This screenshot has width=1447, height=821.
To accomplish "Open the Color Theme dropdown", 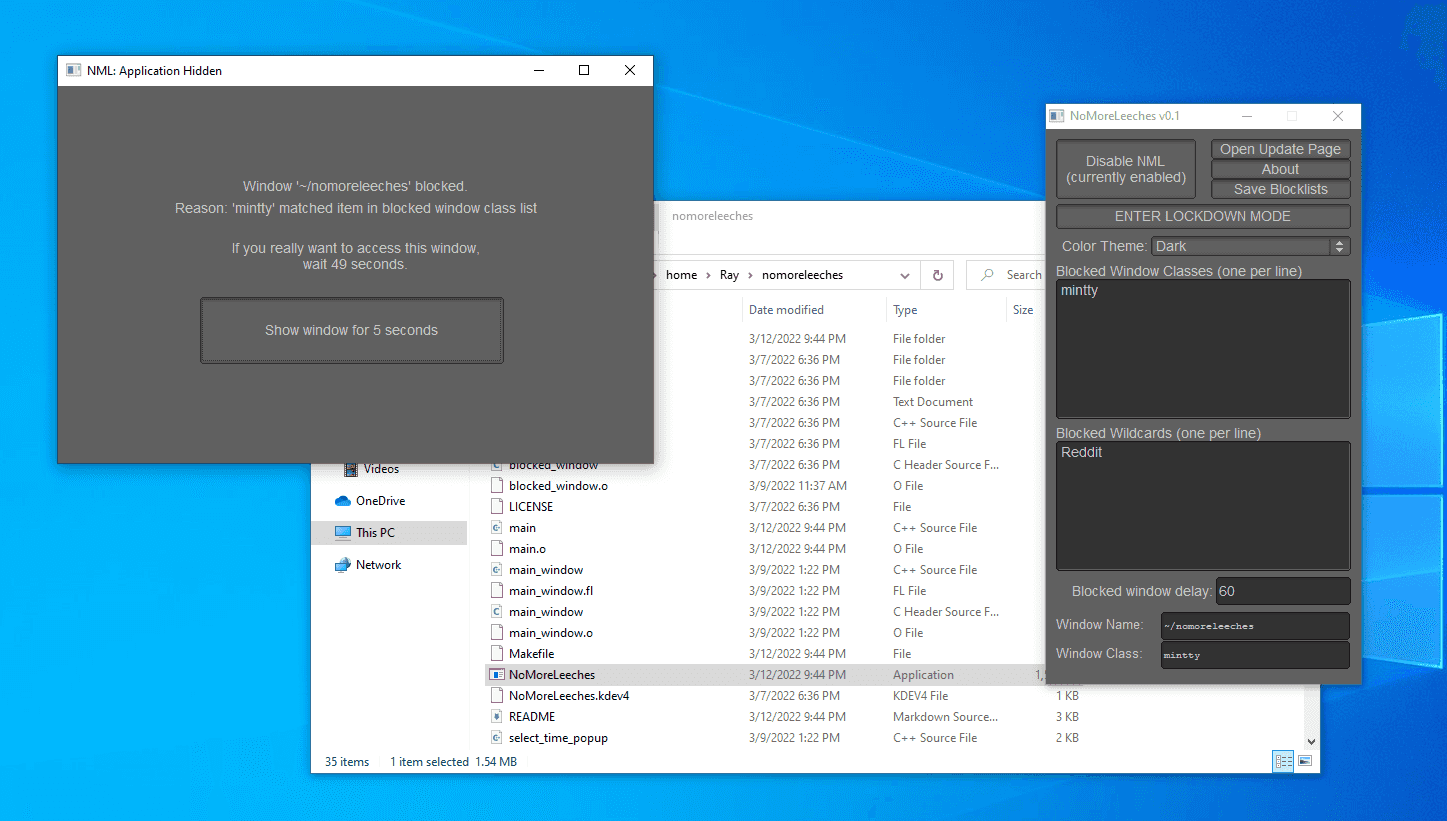I will point(1250,246).
